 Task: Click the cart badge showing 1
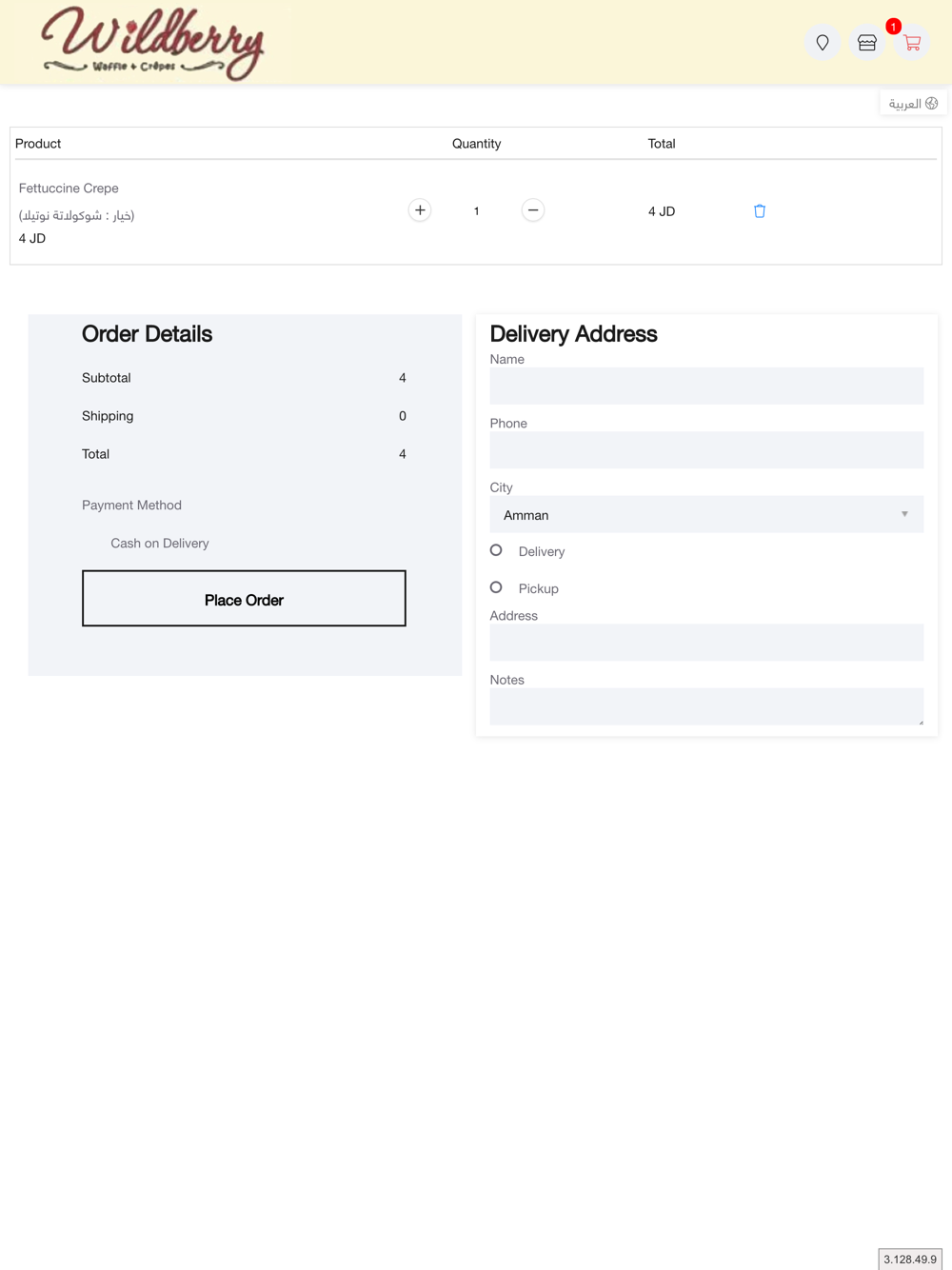pyautogui.click(x=893, y=27)
